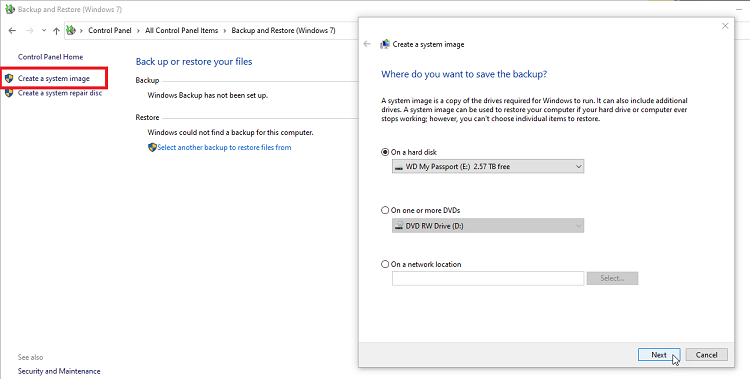Viewport: 750px width, 379px height.
Task: Click the Next button
Action: click(659, 355)
